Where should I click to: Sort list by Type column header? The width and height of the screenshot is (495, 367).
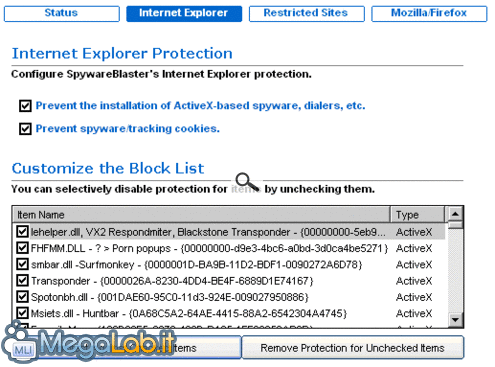[x=417, y=215]
